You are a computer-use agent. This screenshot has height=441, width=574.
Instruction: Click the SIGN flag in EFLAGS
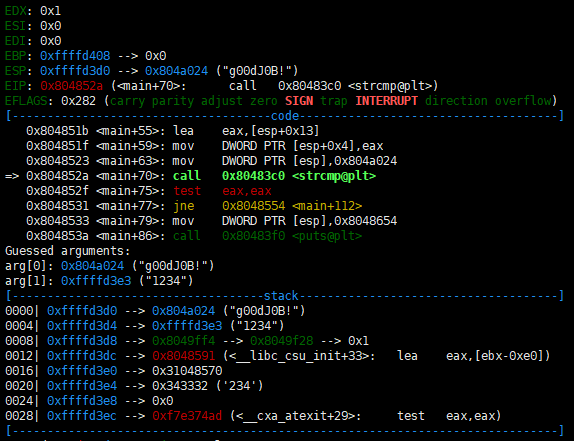tap(299, 101)
